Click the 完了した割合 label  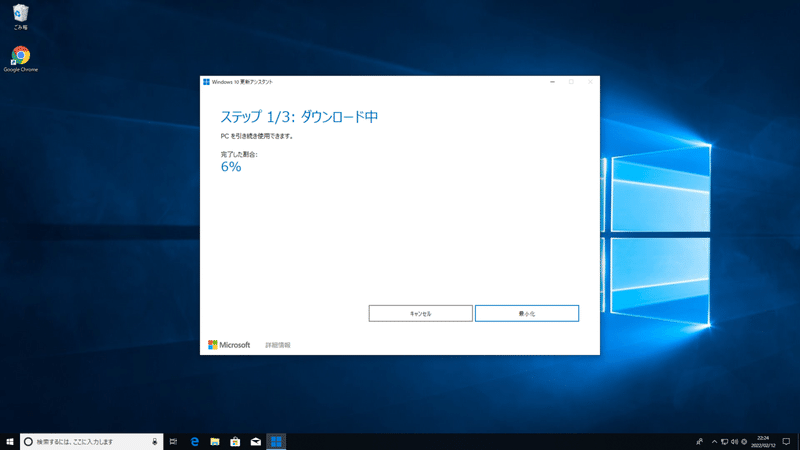[x=239, y=154]
